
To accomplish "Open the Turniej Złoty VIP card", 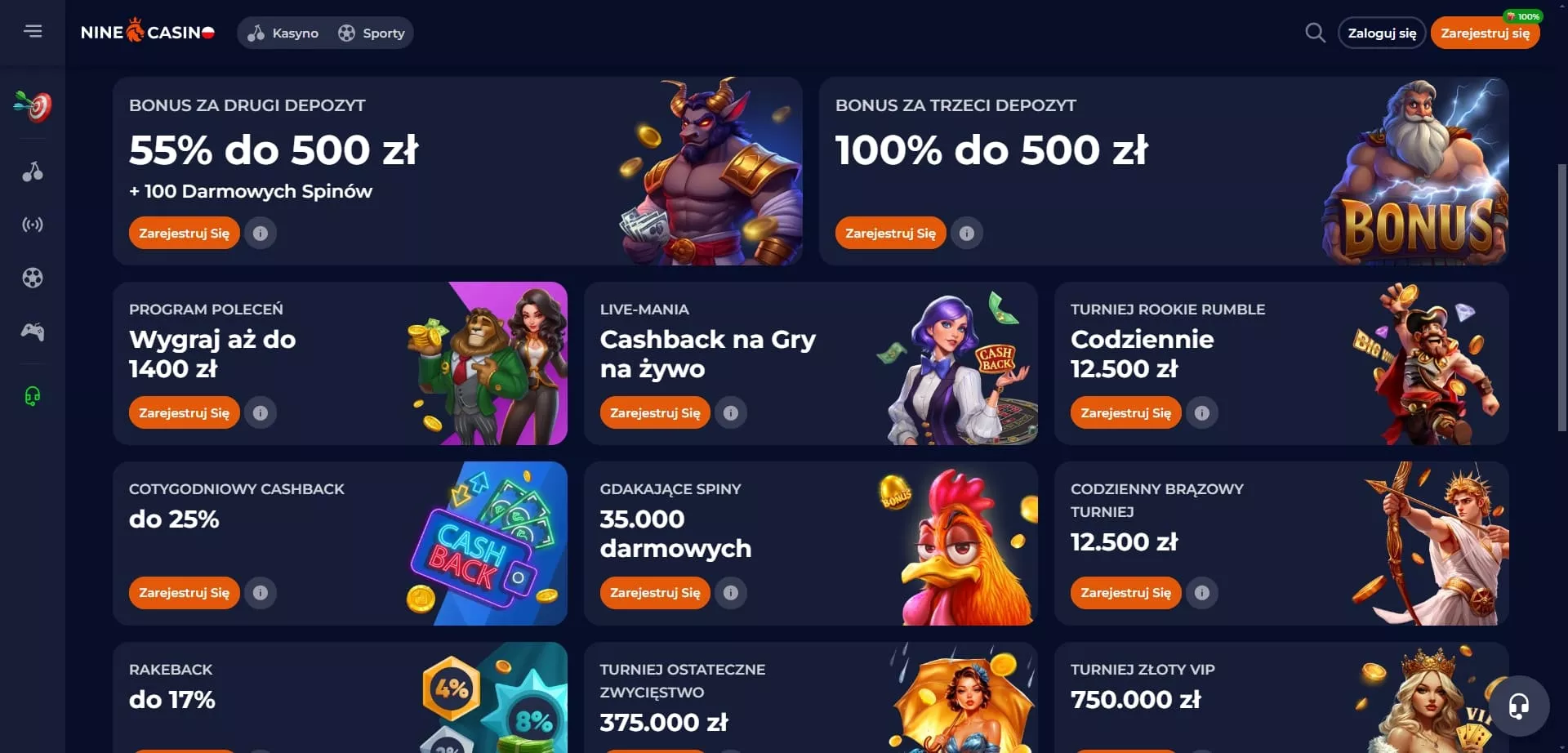I will 1281,697.
